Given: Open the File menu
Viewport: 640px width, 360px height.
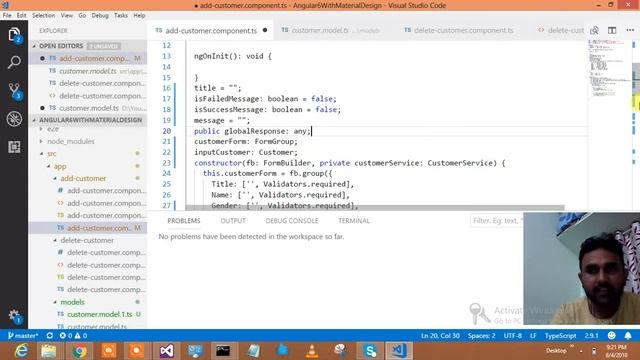Looking at the screenshot, I should [7, 16].
